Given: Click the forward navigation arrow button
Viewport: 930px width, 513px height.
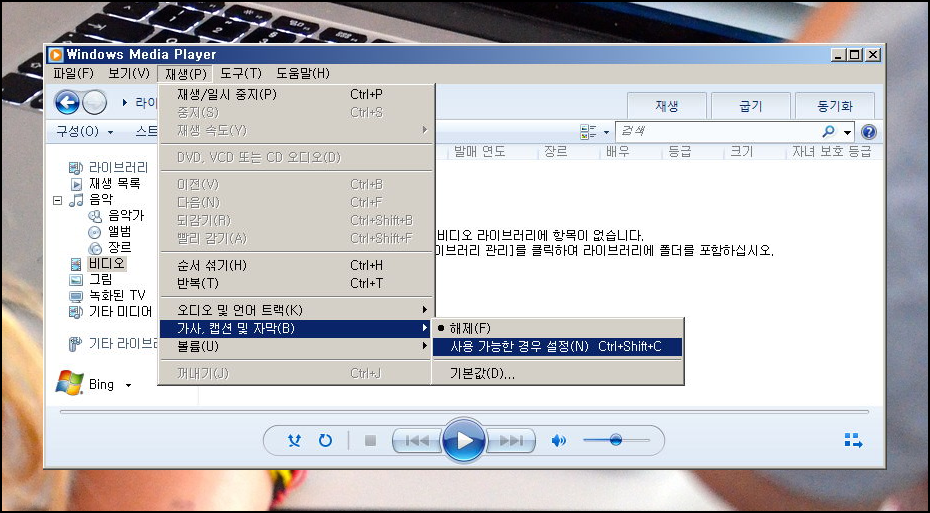Looking at the screenshot, I should 95,103.
